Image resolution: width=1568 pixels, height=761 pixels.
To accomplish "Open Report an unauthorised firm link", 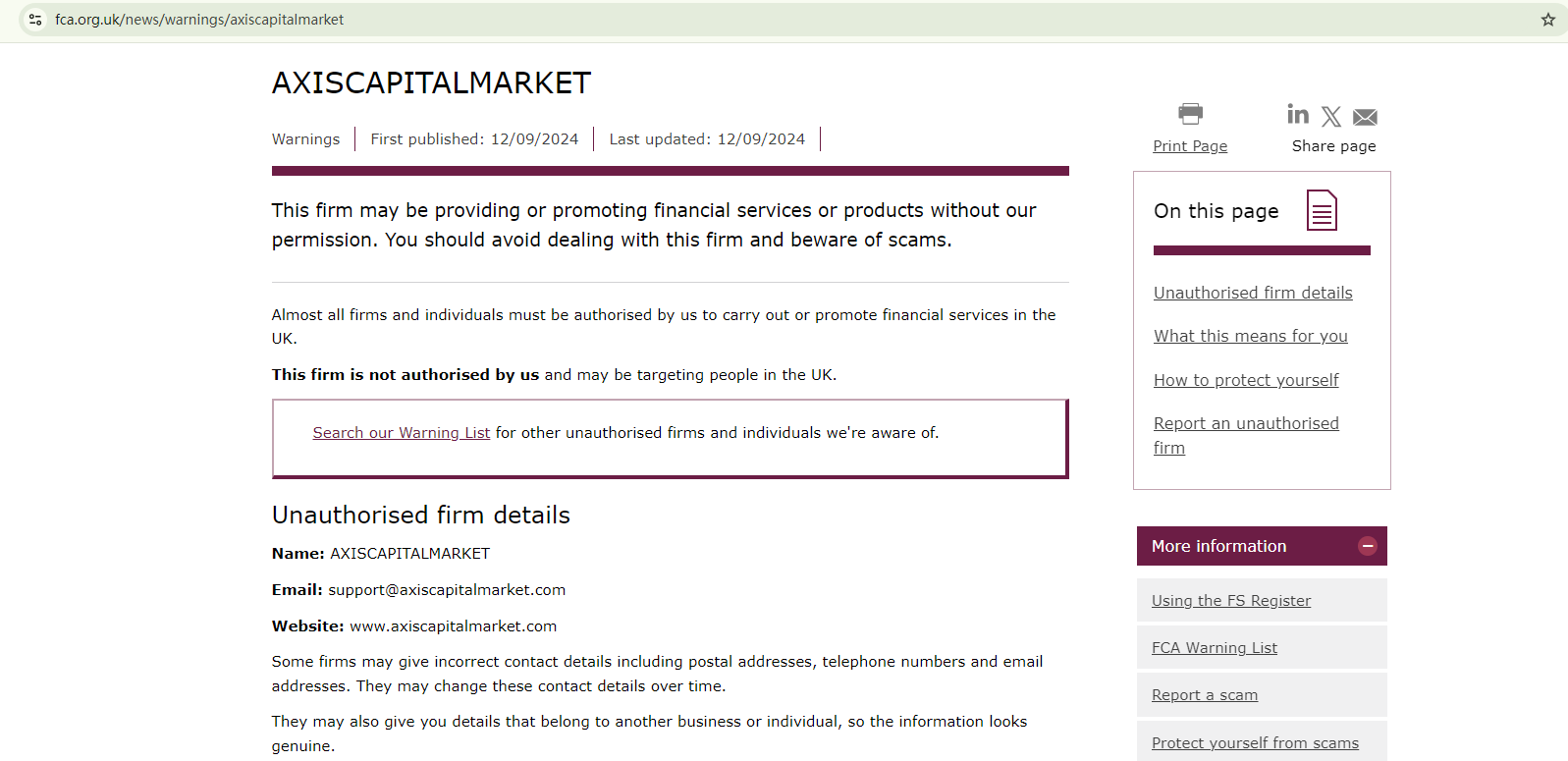I will (x=1246, y=424).
